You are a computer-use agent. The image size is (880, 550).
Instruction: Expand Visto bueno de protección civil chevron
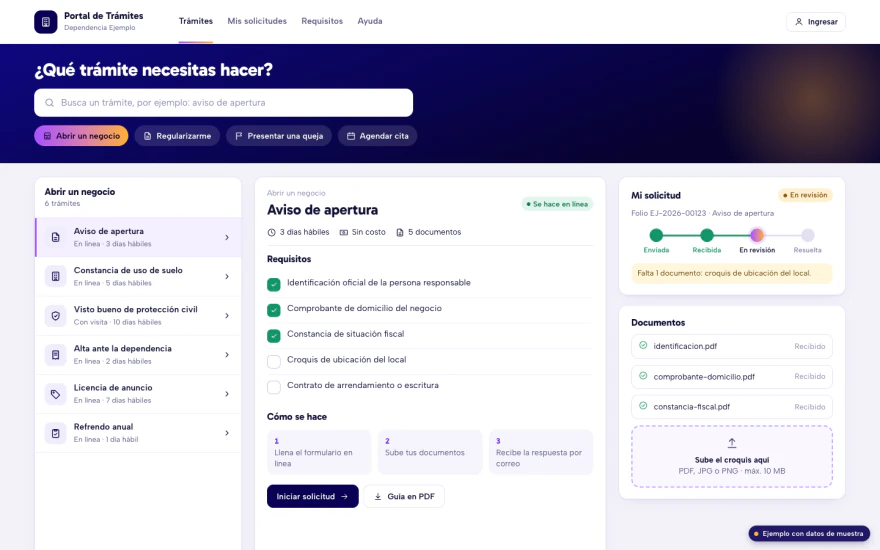coord(227,315)
